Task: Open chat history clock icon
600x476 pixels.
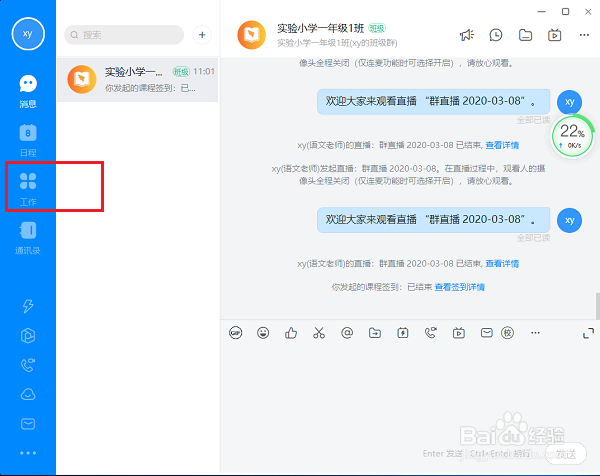Action: [496, 35]
